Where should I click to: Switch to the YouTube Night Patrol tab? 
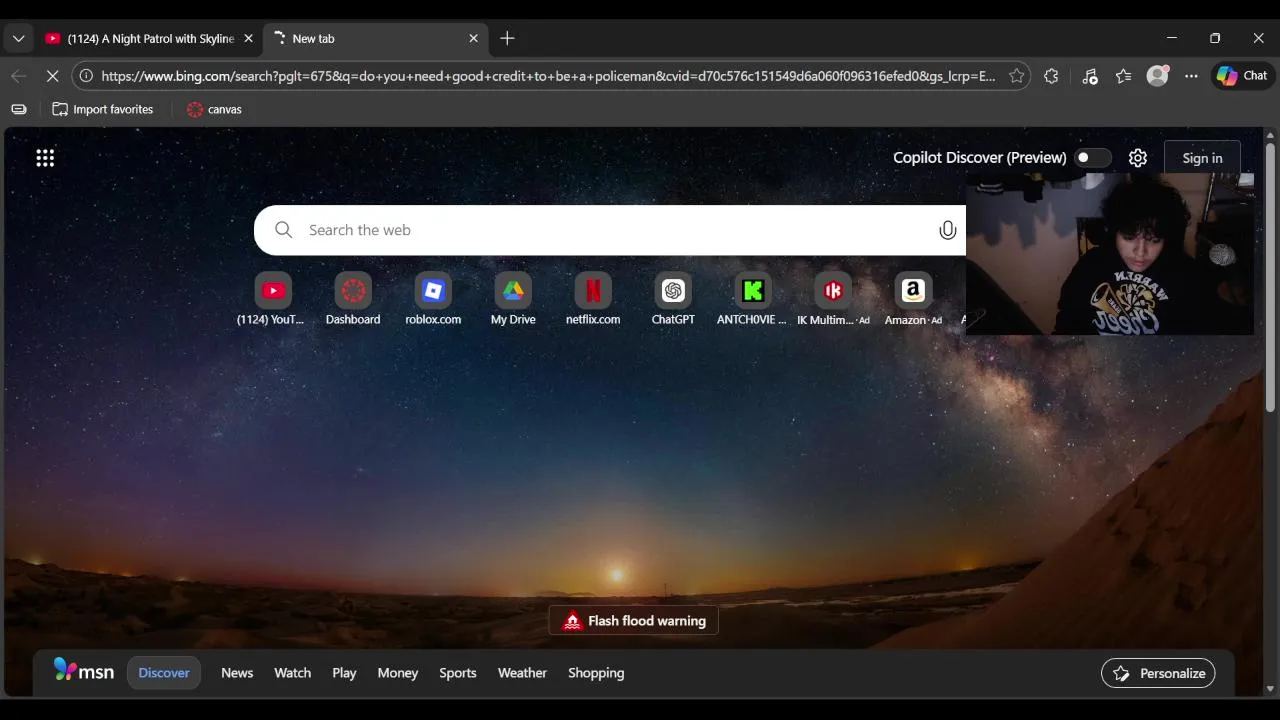(150, 38)
